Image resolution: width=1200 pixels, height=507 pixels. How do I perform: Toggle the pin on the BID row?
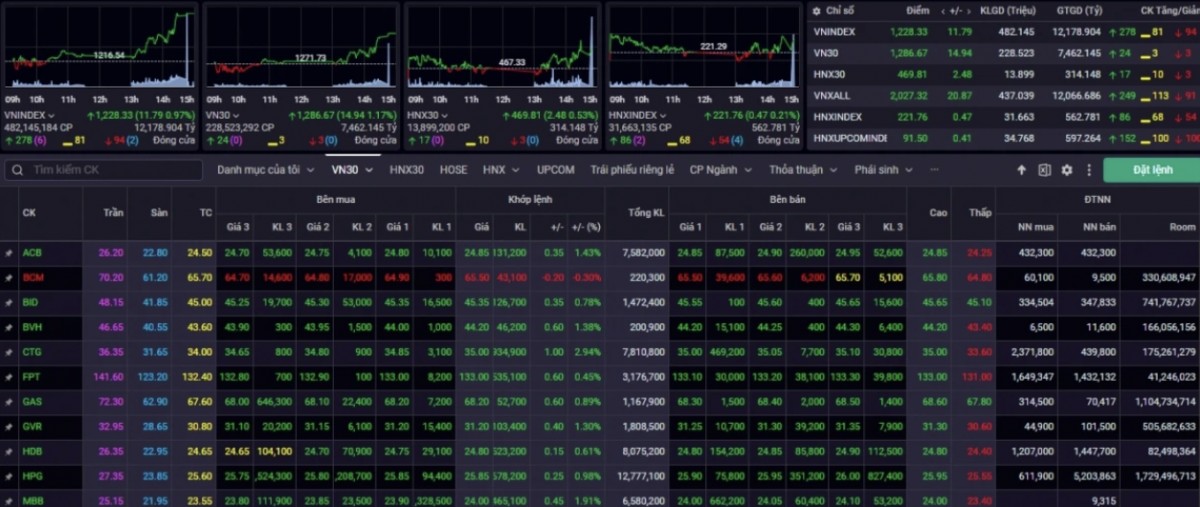tap(9, 302)
